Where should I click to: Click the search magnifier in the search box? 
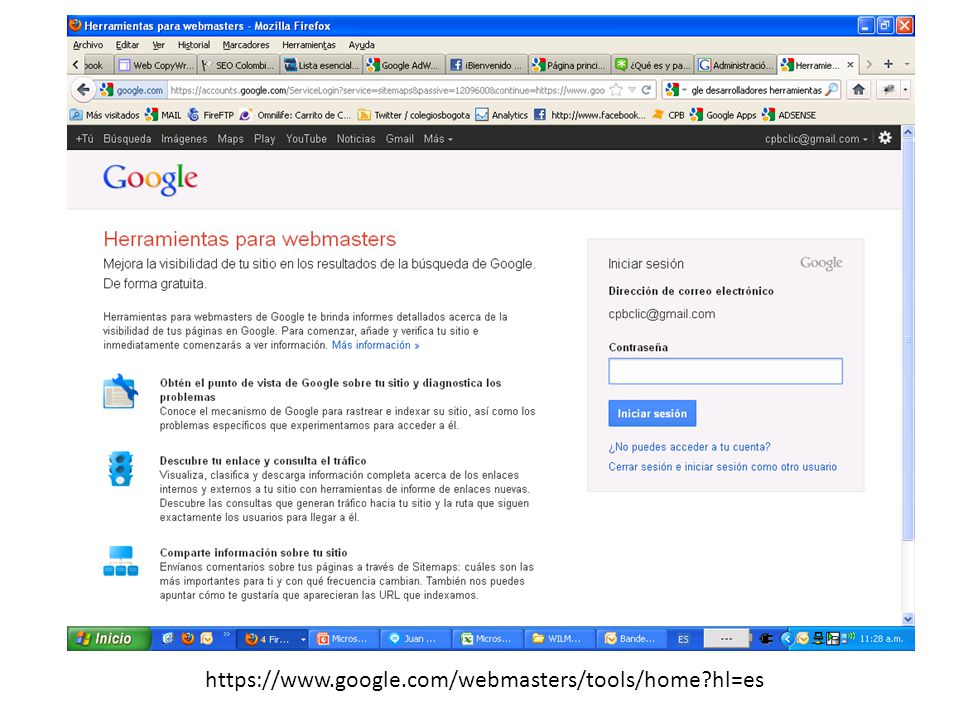click(x=831, y=90)
